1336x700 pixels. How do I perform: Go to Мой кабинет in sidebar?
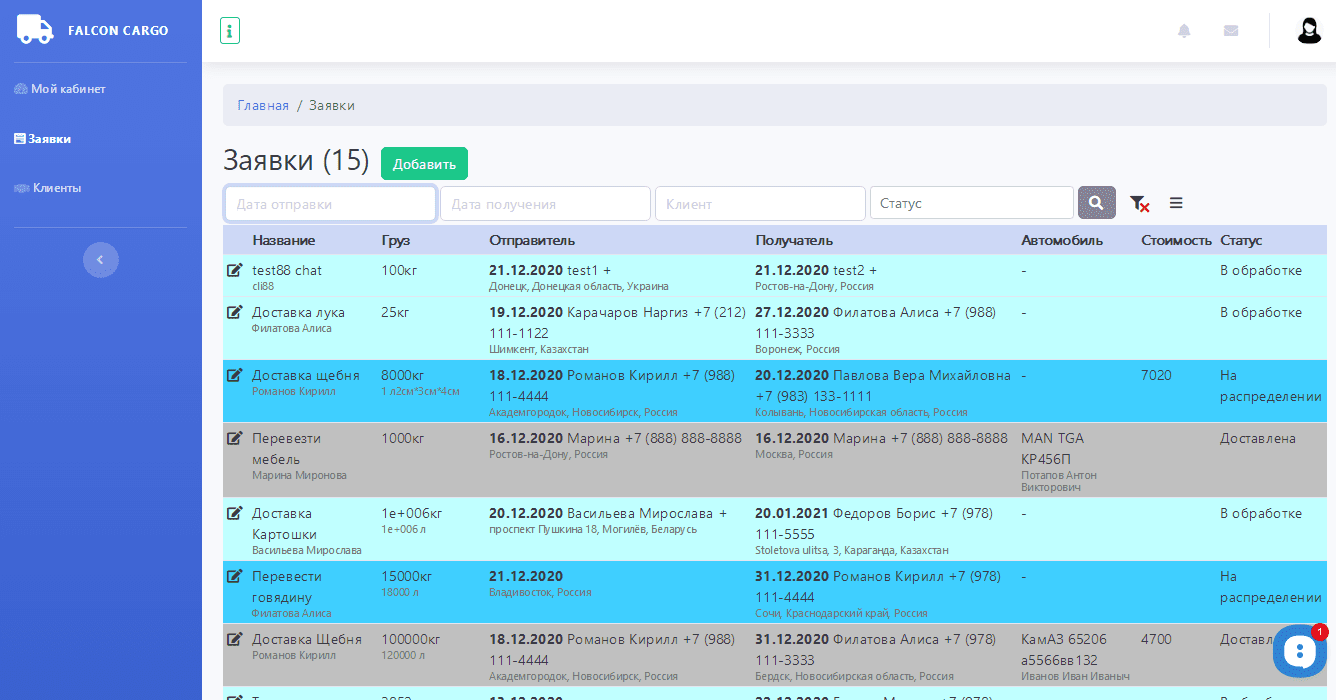click(x=67, y=89)
